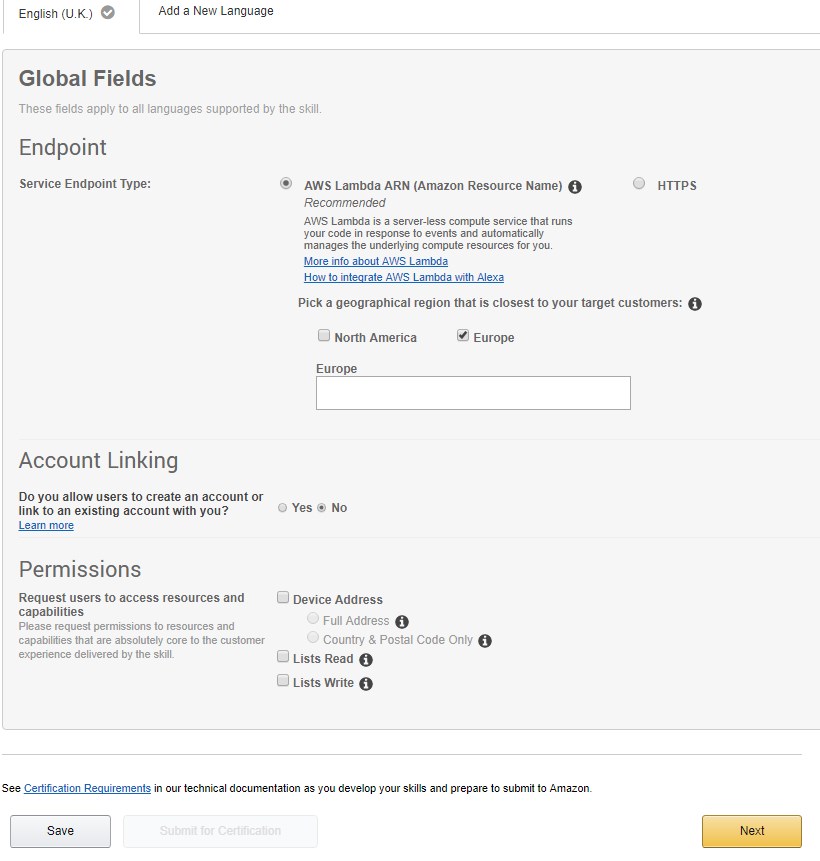The image size is (820, 861).
Task: Click info icon next to Lists Read
Action: [366, 659]
